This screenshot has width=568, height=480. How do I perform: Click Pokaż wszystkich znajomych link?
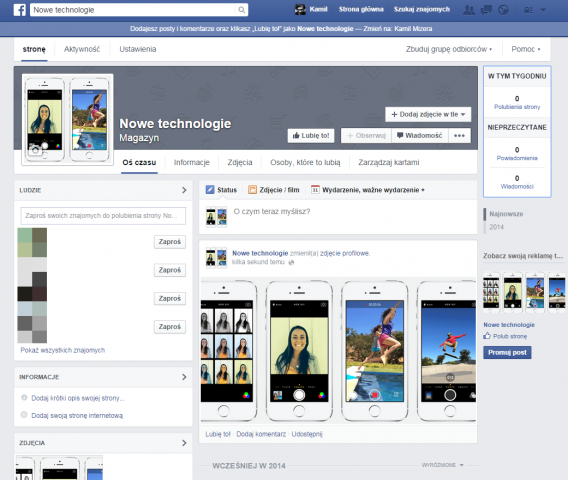point(63,350)
